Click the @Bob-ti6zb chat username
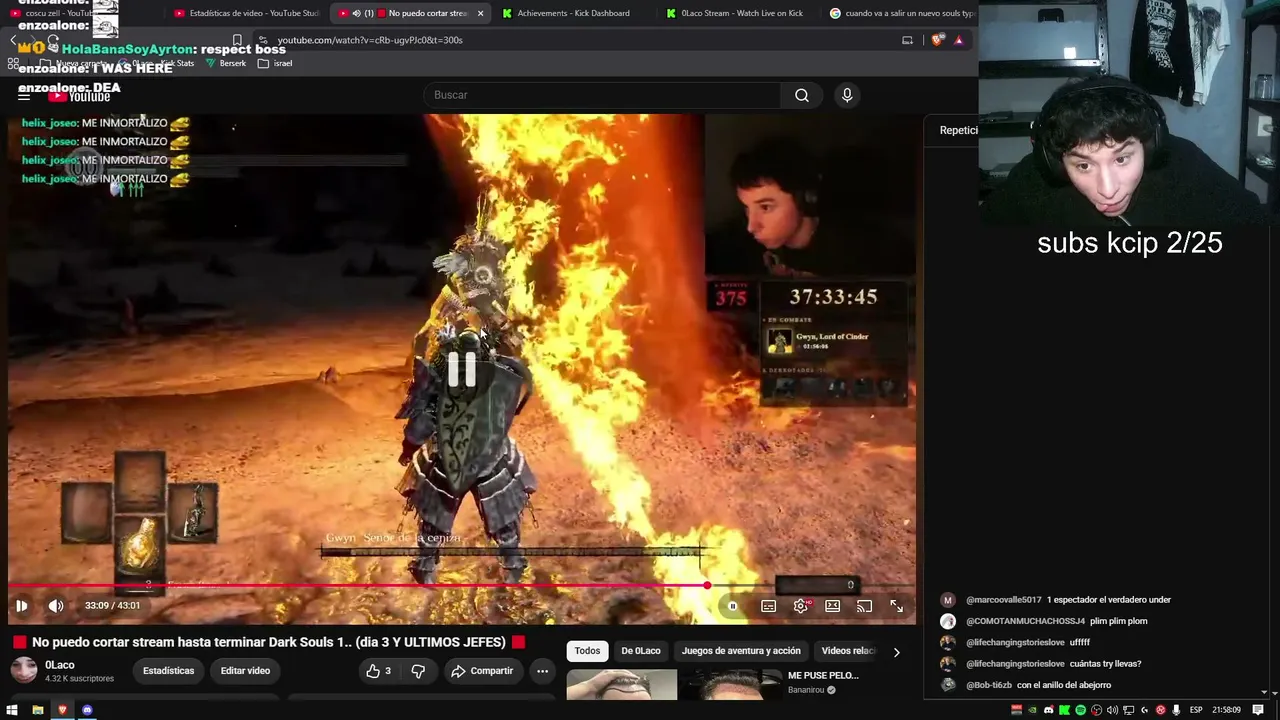 (x=989, y=685)
